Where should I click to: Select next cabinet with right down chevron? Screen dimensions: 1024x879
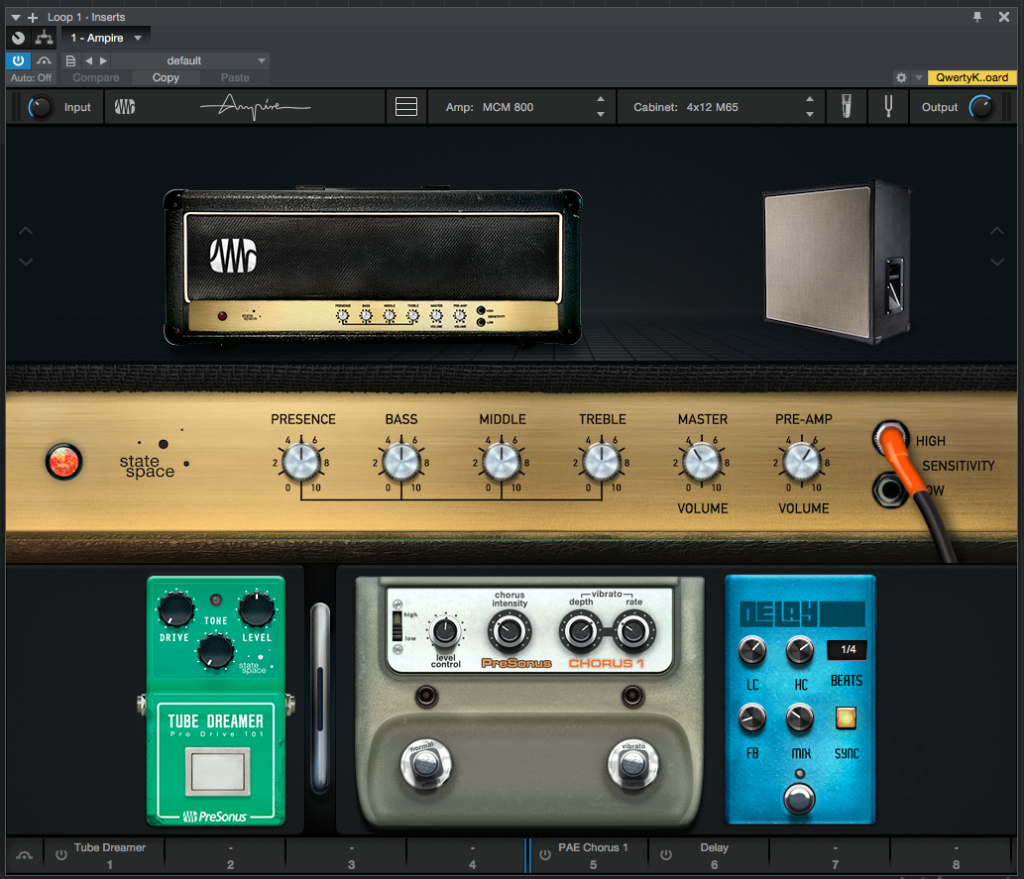pyautogui.click(x=997, y=261)
